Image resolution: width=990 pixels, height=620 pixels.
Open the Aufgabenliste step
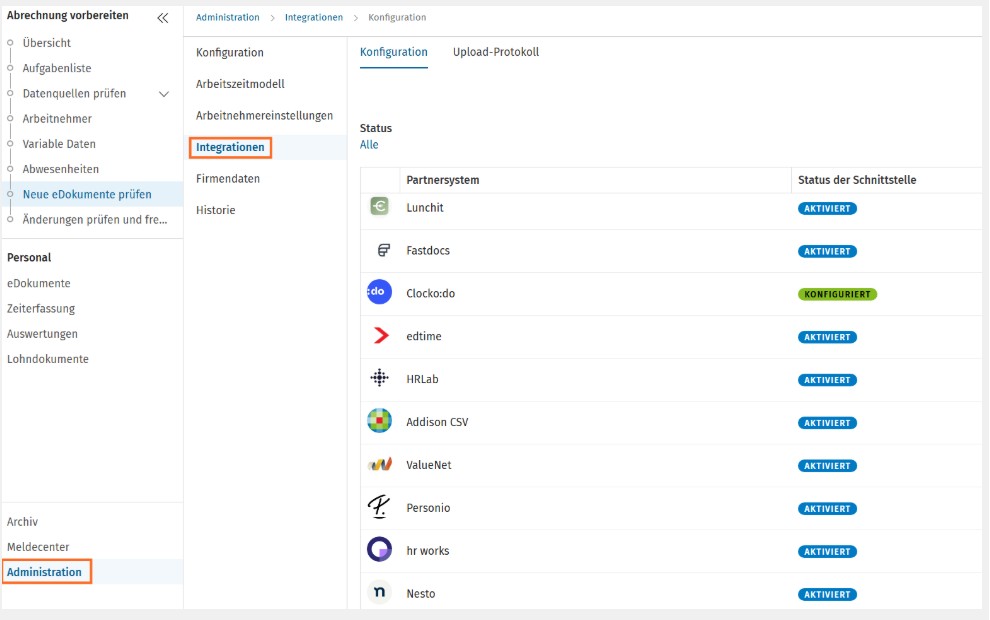[57, 68]
